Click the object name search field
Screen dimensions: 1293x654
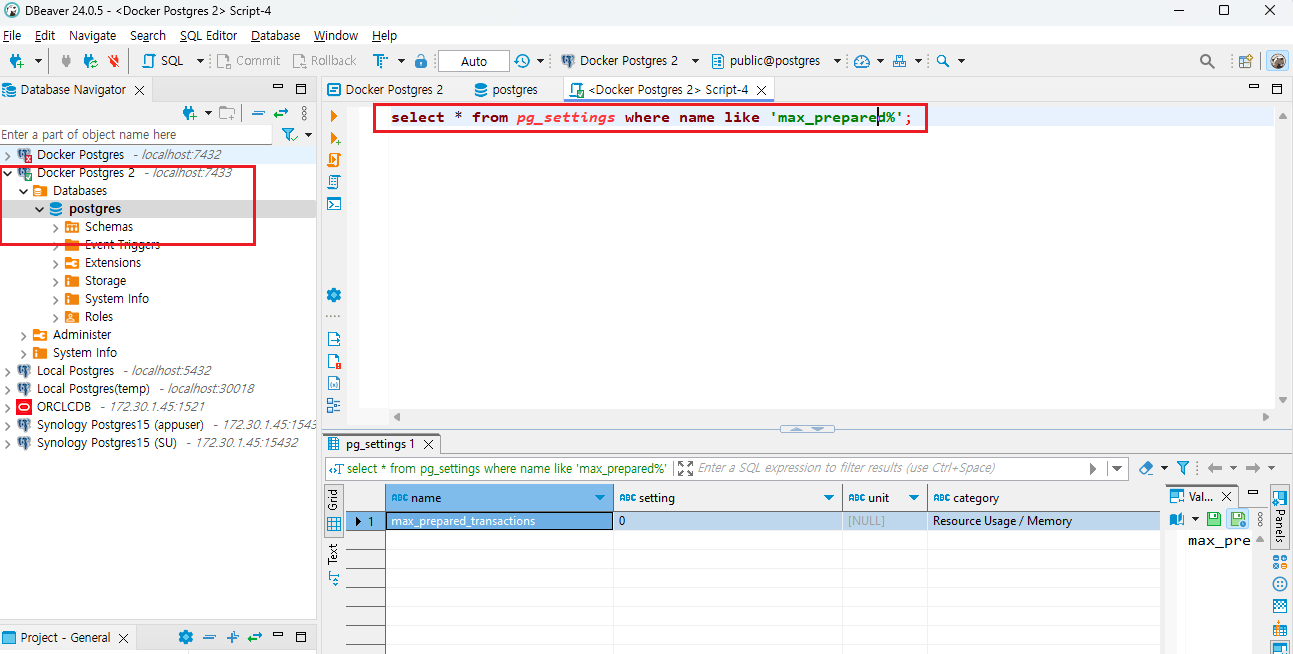pos(136,134)
